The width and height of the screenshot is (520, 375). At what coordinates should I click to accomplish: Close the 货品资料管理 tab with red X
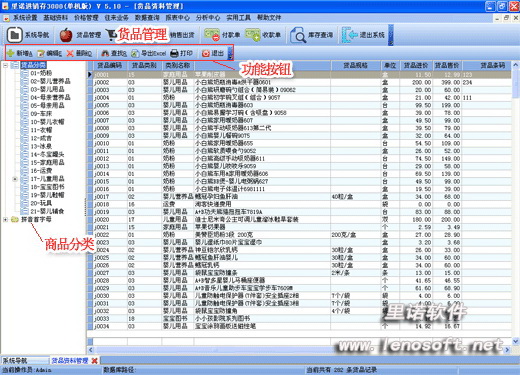click(95, 361)
